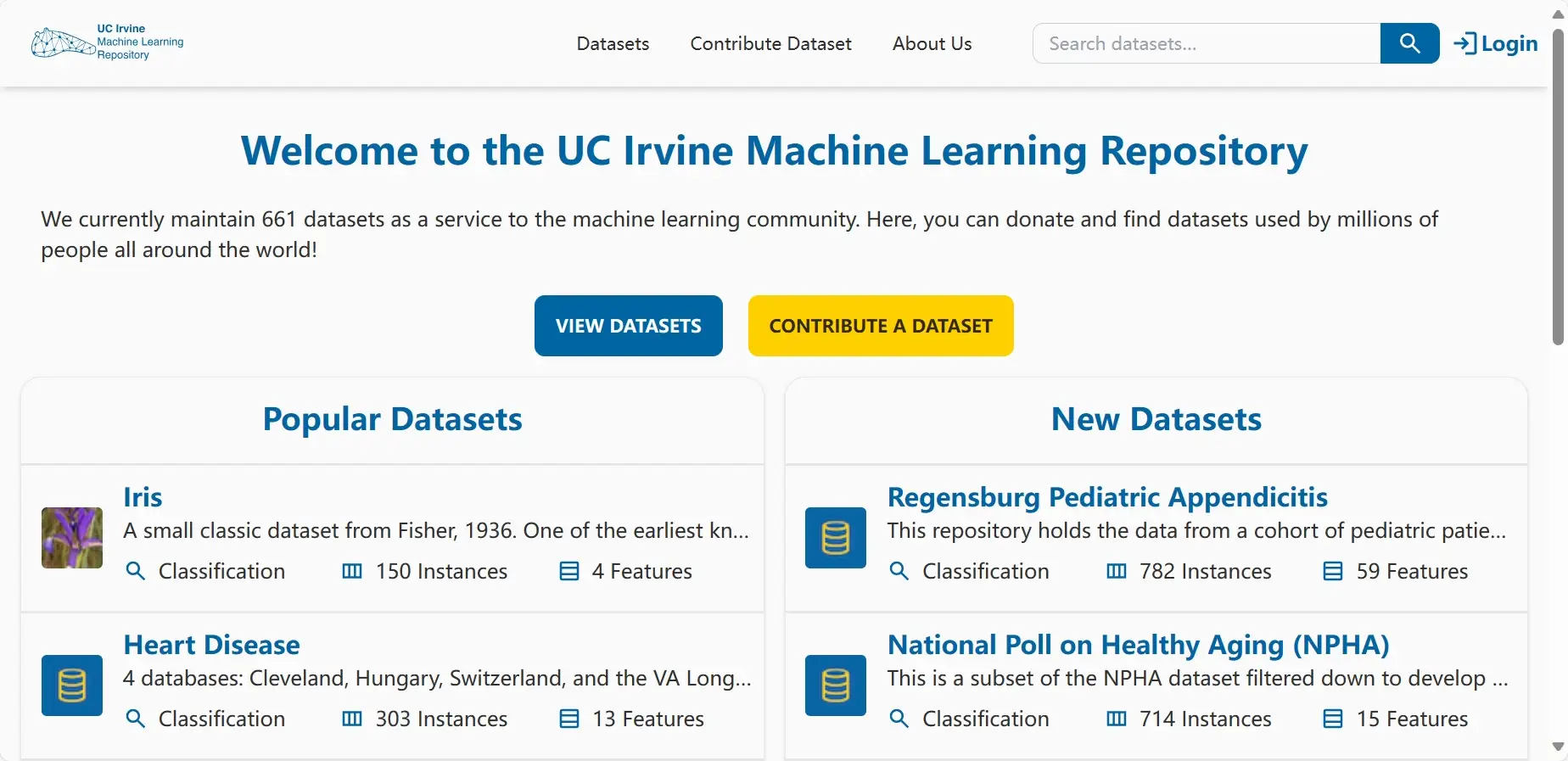Click the Iris features list icon
Image resolution: width=1568 pixels, height=761 pixels.
[569, 571]
